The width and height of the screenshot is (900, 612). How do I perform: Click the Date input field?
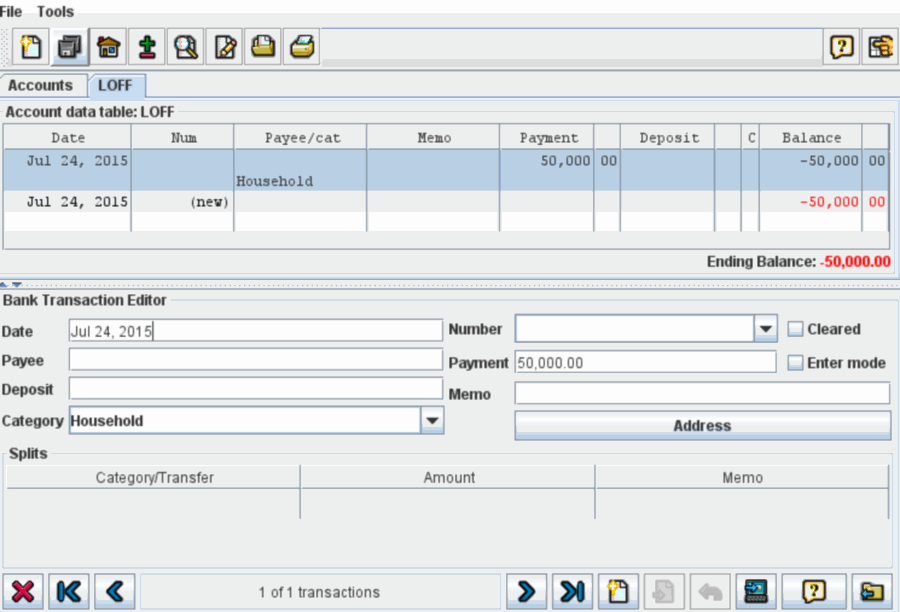[255, 331]
